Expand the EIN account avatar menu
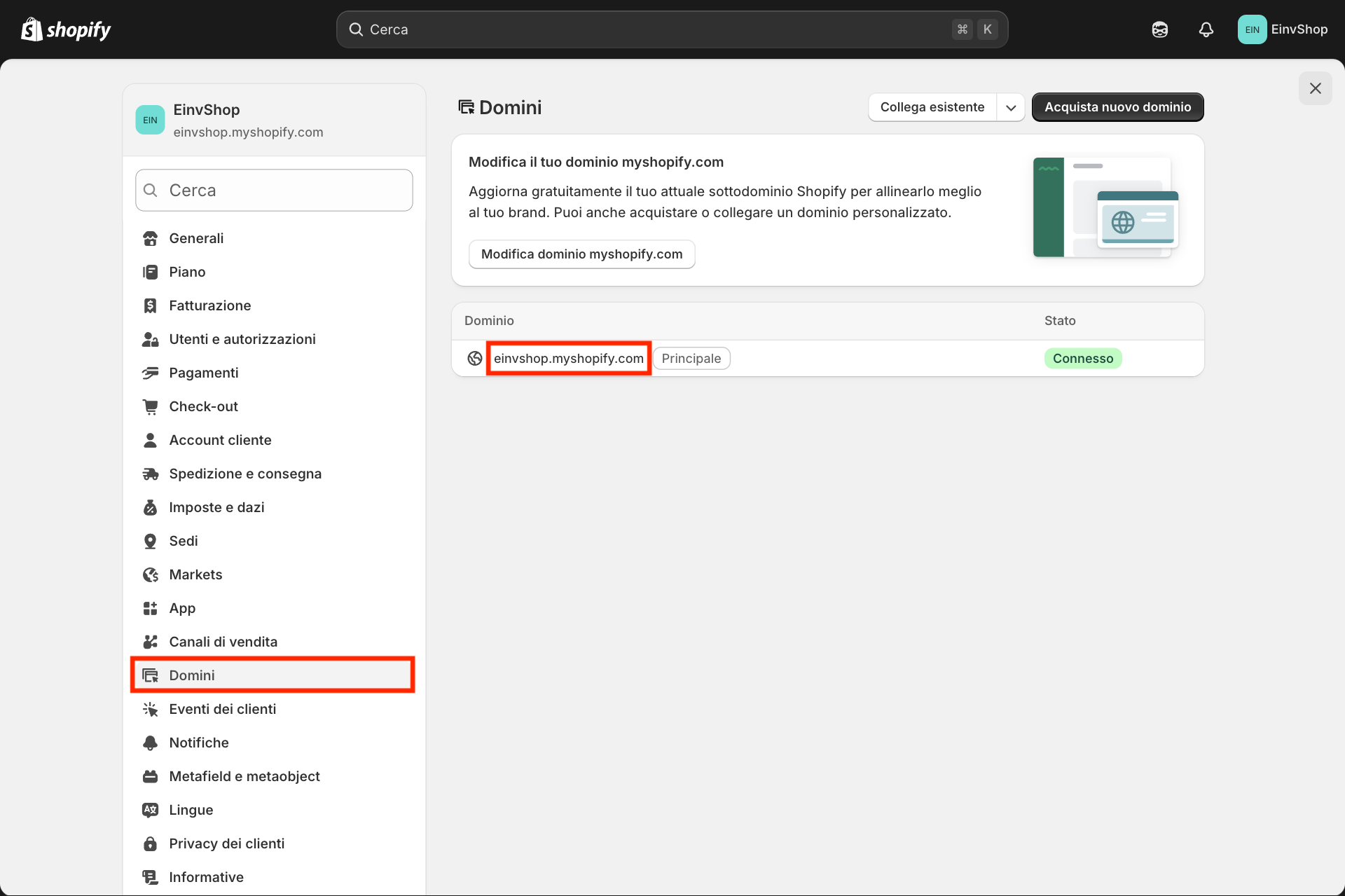1345x896 pixels. click(x=1252, y=29)
